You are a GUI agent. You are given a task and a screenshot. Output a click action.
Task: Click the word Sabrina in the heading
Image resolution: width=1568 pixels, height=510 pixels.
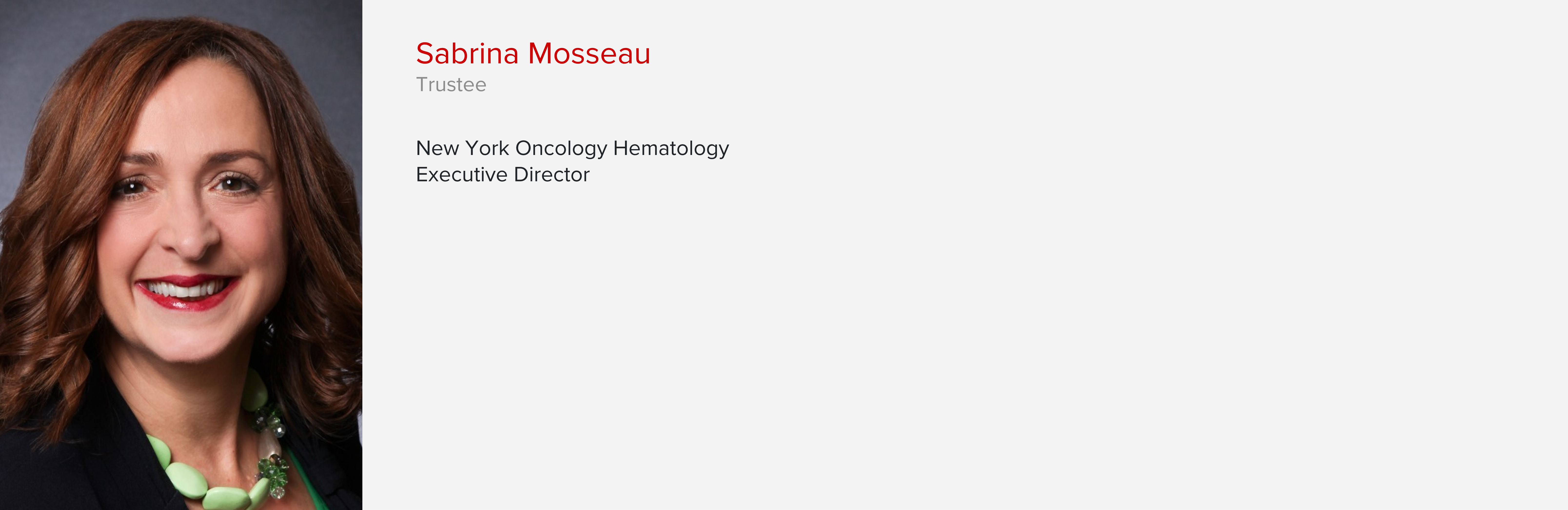pyautogui.click(x=467, y=54)
